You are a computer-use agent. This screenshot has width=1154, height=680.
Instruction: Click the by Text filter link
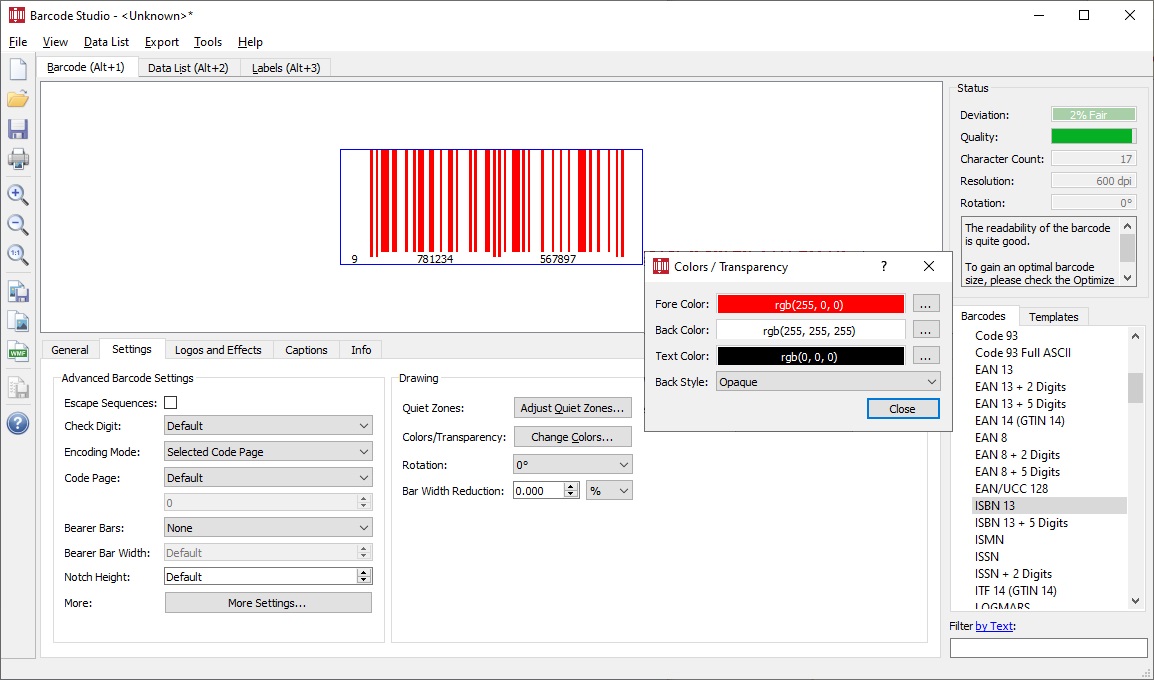994,626
